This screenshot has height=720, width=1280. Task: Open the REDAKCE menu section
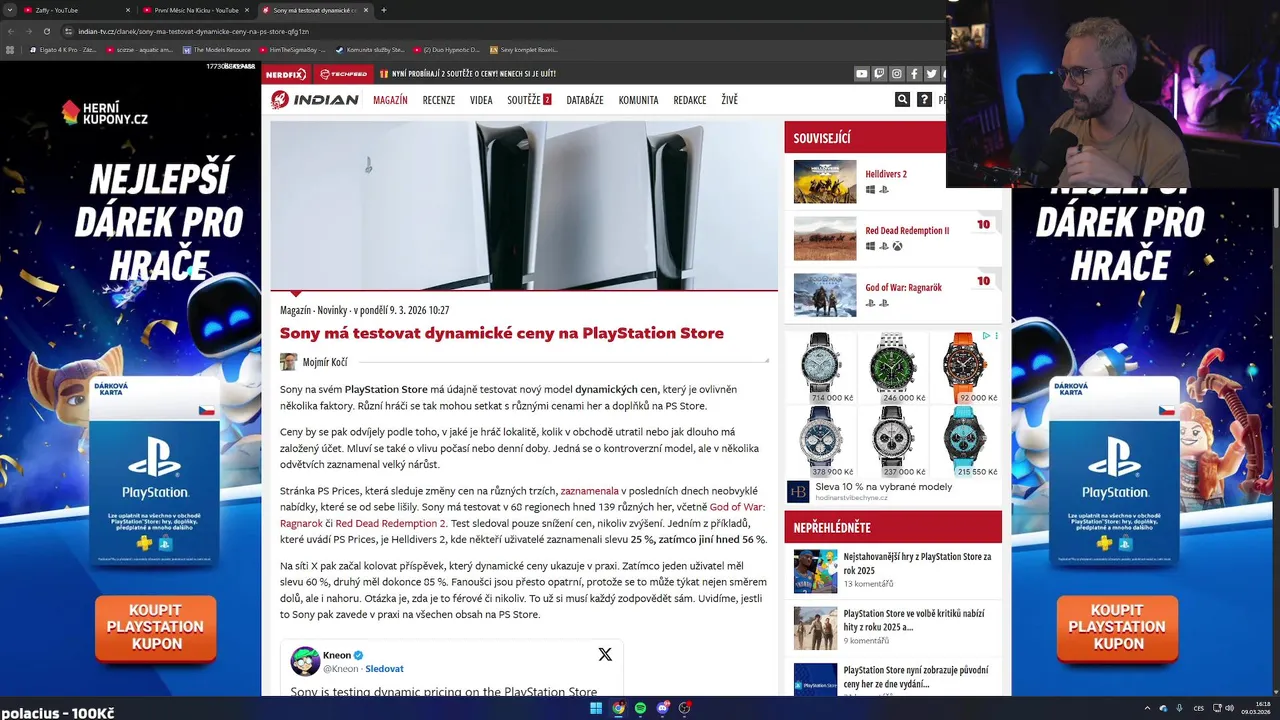[x=690, y=100]
